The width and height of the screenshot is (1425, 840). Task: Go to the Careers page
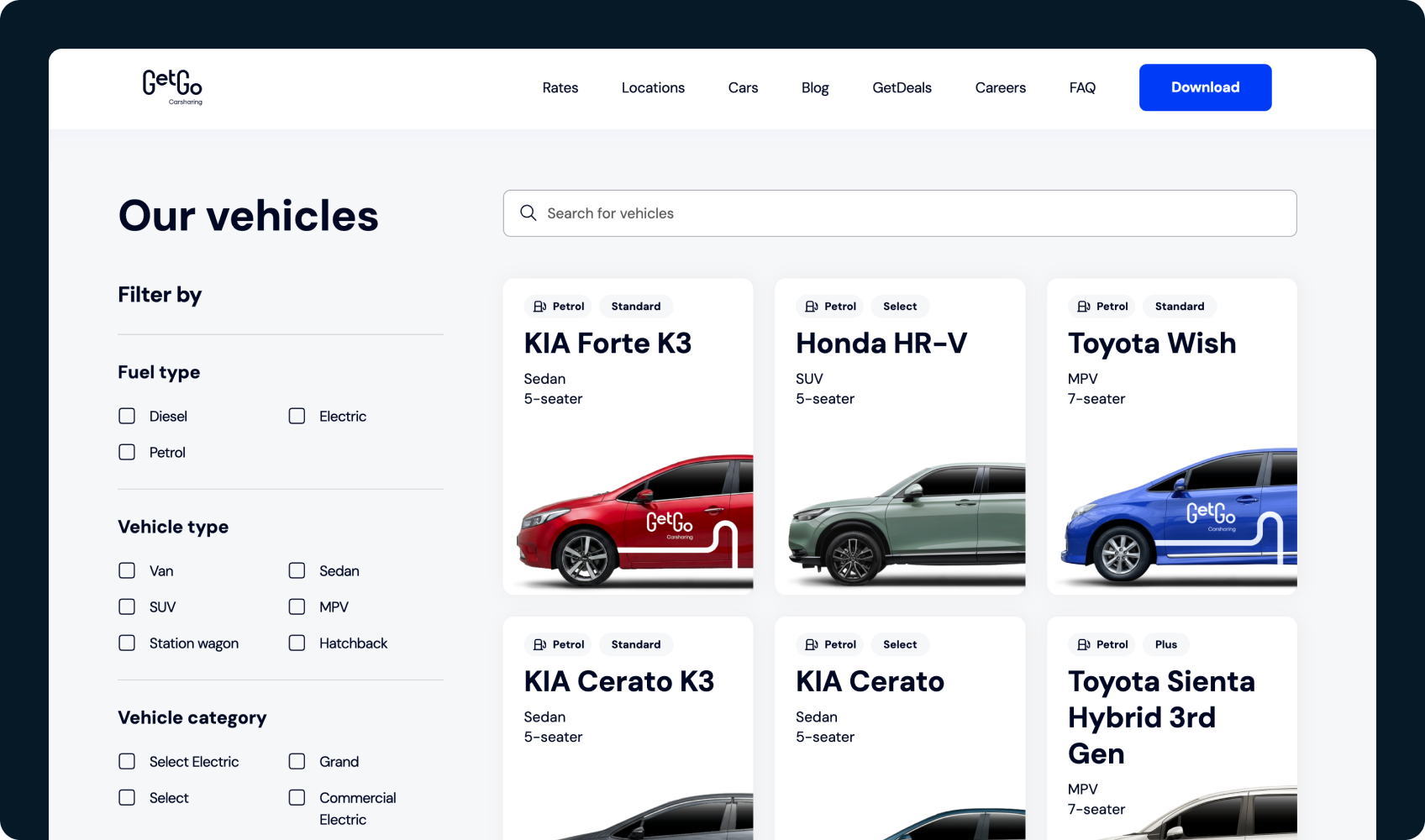click(x=1000, y=87)
